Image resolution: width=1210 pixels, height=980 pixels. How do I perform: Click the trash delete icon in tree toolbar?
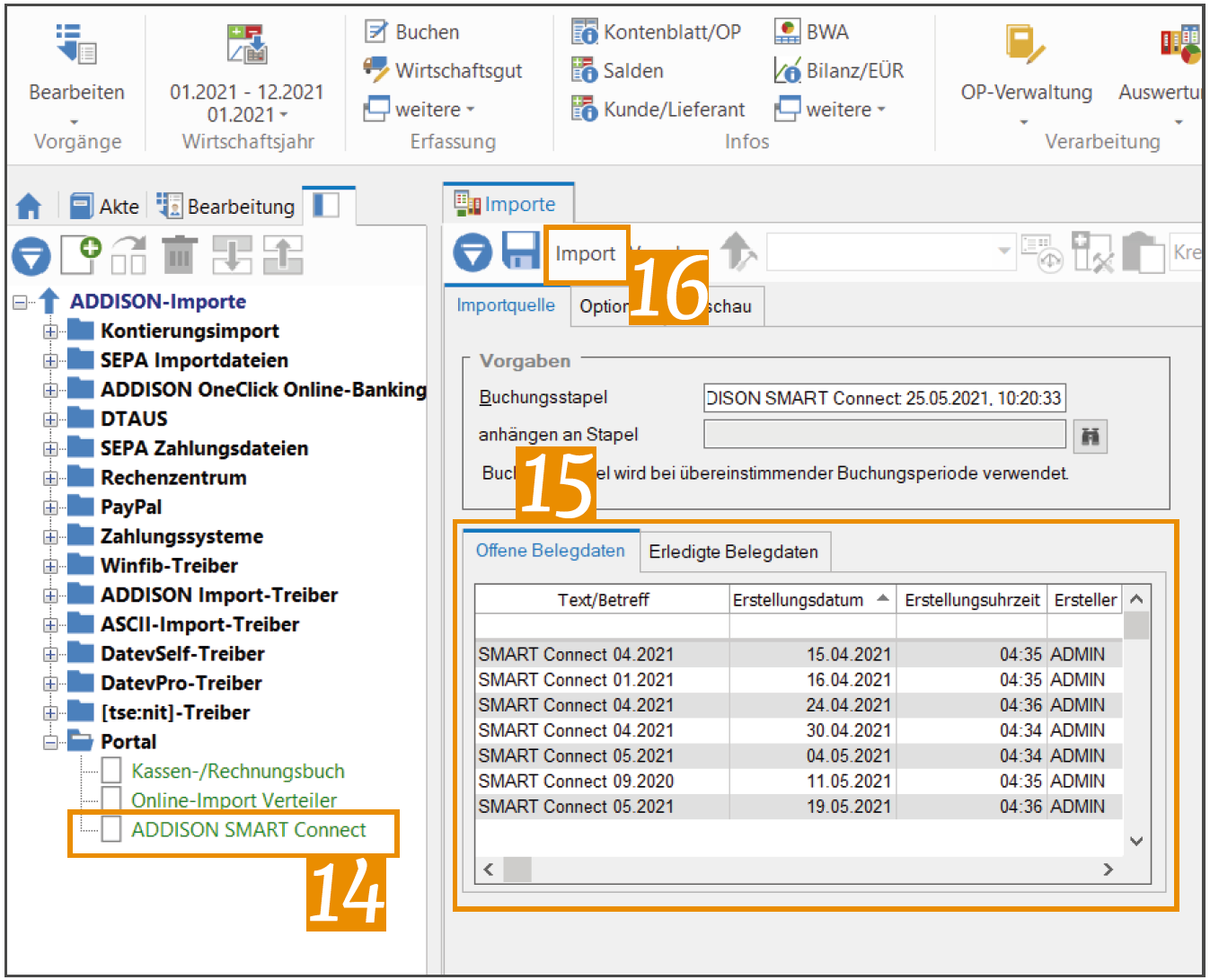180,255
